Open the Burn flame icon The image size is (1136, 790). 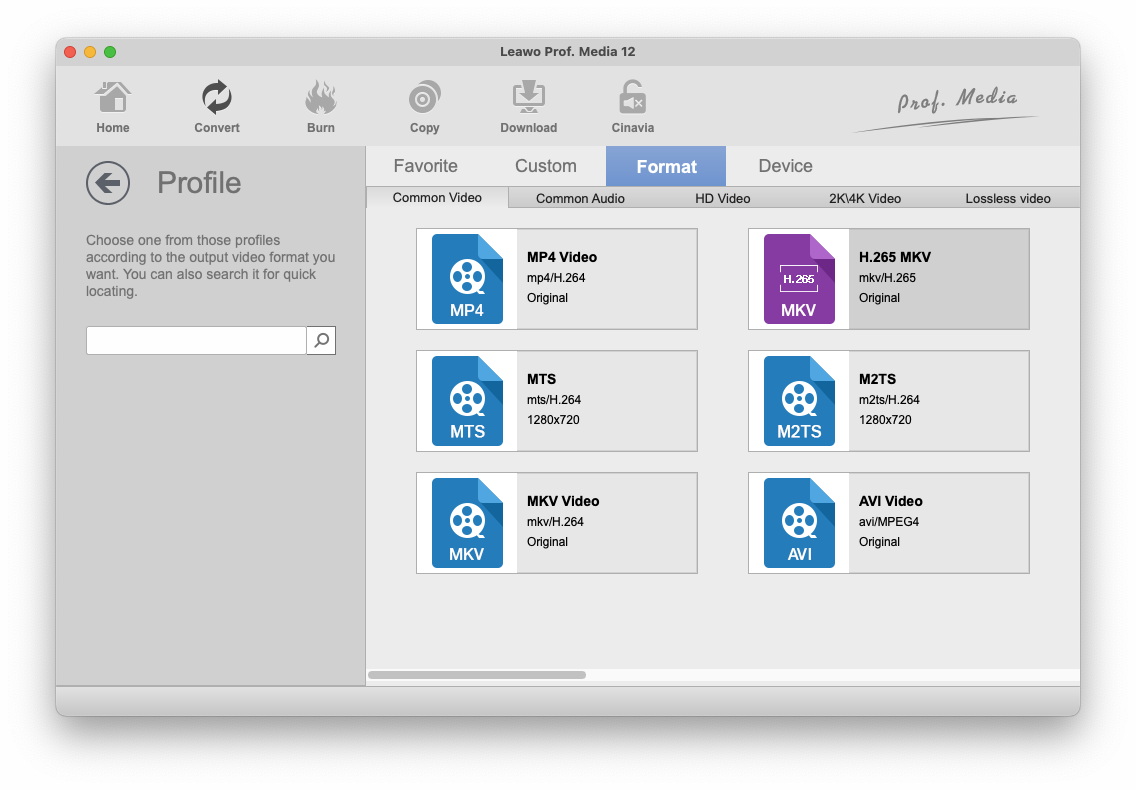coord(321,100)
